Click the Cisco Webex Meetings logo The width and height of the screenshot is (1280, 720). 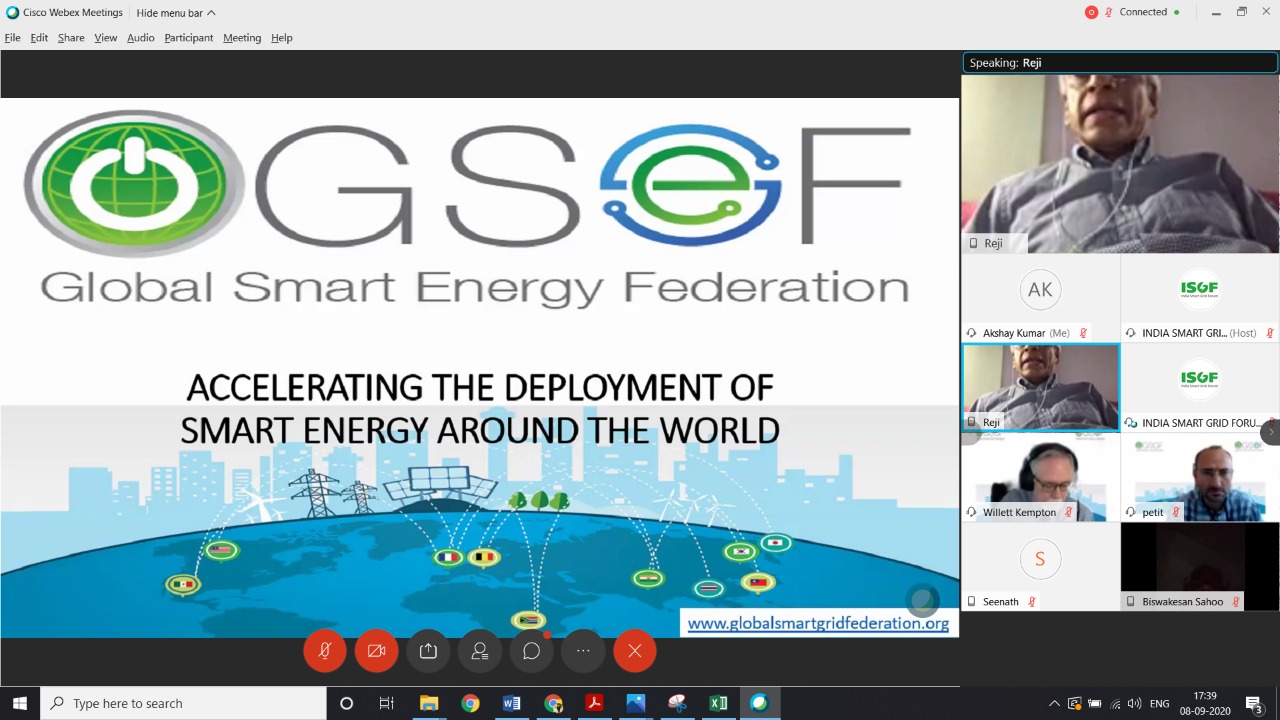(13, 13)
